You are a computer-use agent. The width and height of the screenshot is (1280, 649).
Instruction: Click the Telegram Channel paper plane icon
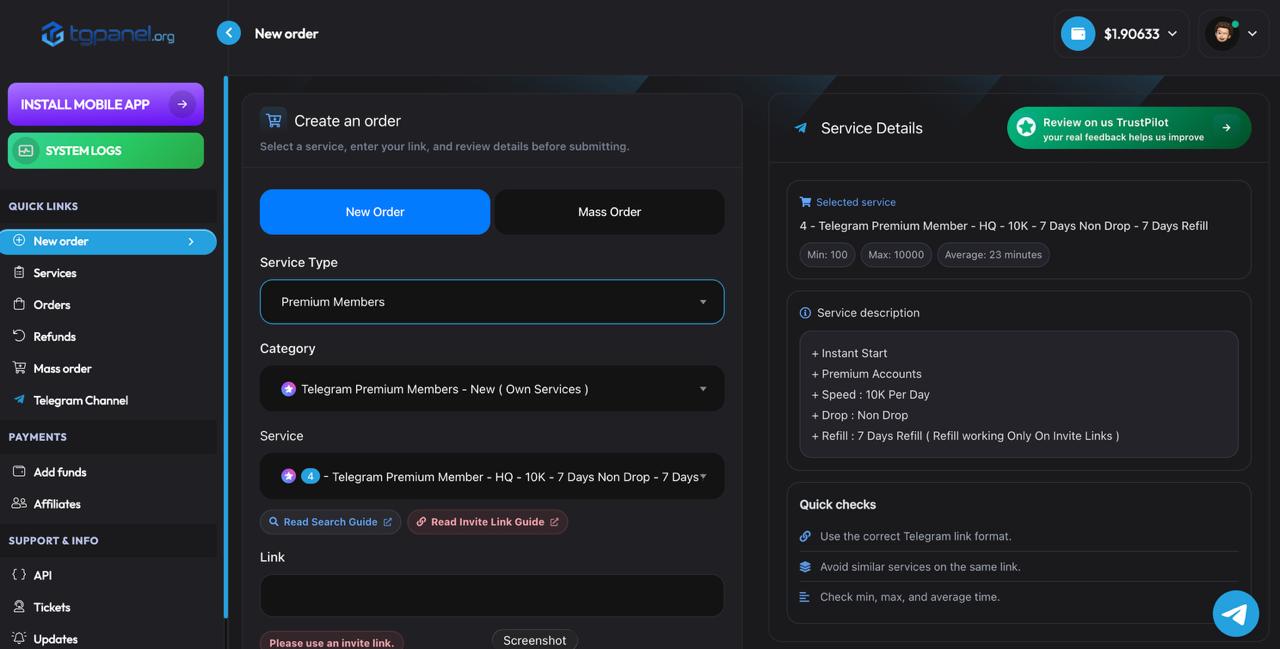pos(19,400)
